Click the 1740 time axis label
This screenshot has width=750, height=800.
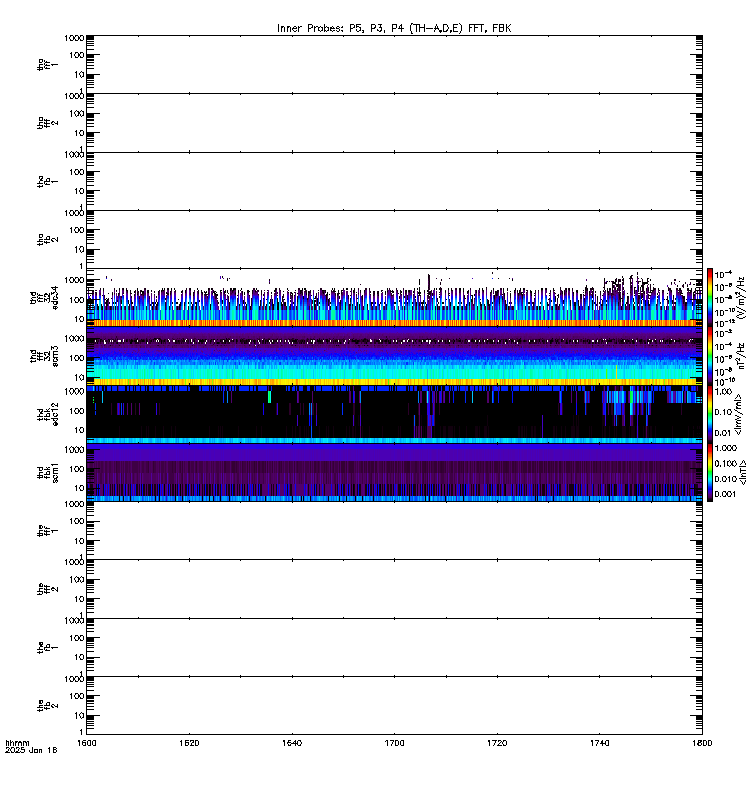click(x=599, y=743)
